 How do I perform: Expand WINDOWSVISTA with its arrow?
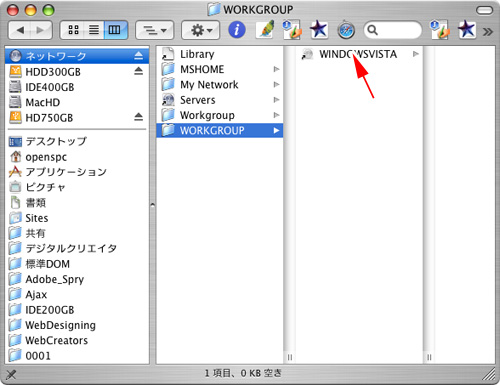click(416, 54)
